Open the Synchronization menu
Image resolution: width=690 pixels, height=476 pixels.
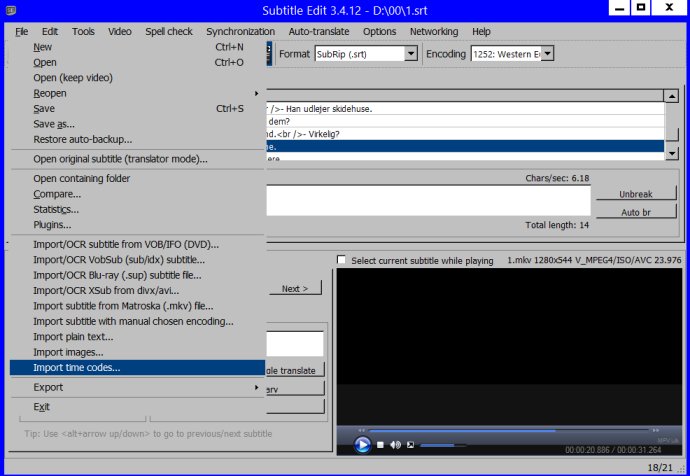click(240, 32)
